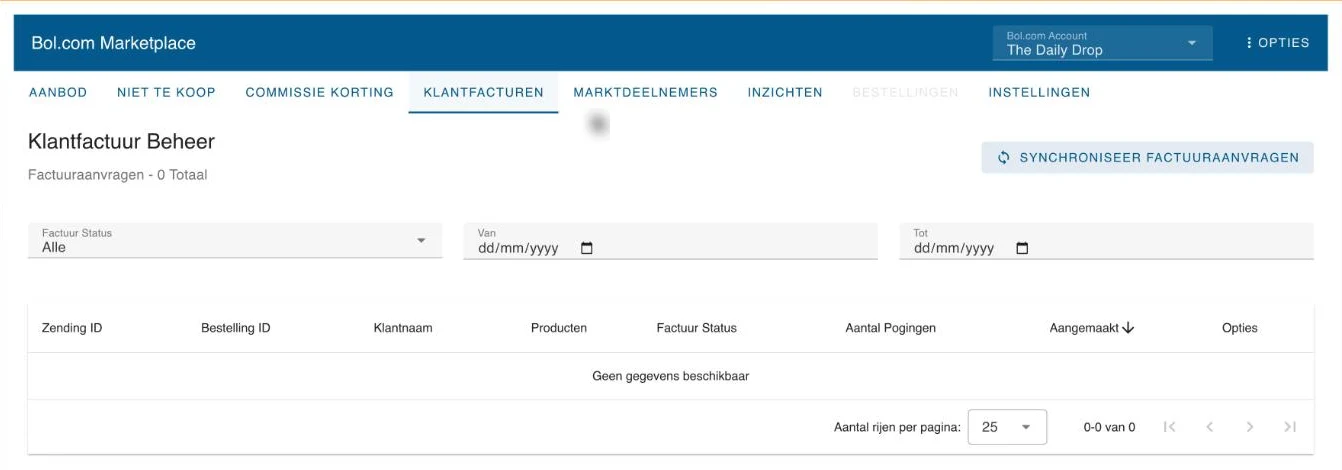Change rows per page dropdown showing 25

(1007, 427)
